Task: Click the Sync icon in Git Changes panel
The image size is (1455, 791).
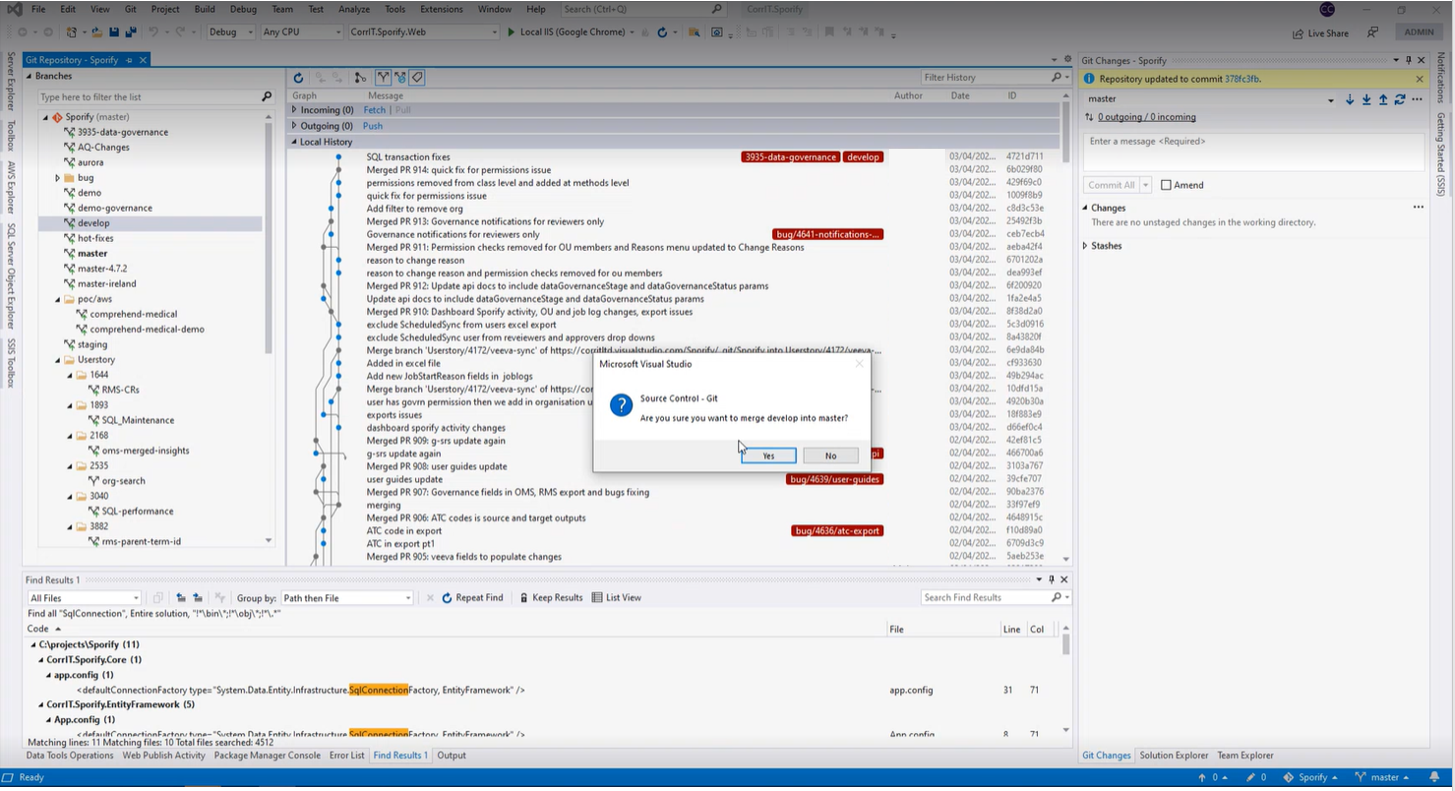Action: [x=1400, y=99]
